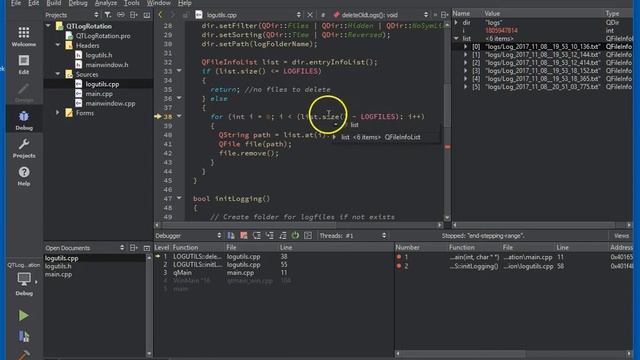Collapse the list variable in locals
The height and width of the screenshot is (360, 640).
(457, 38)
